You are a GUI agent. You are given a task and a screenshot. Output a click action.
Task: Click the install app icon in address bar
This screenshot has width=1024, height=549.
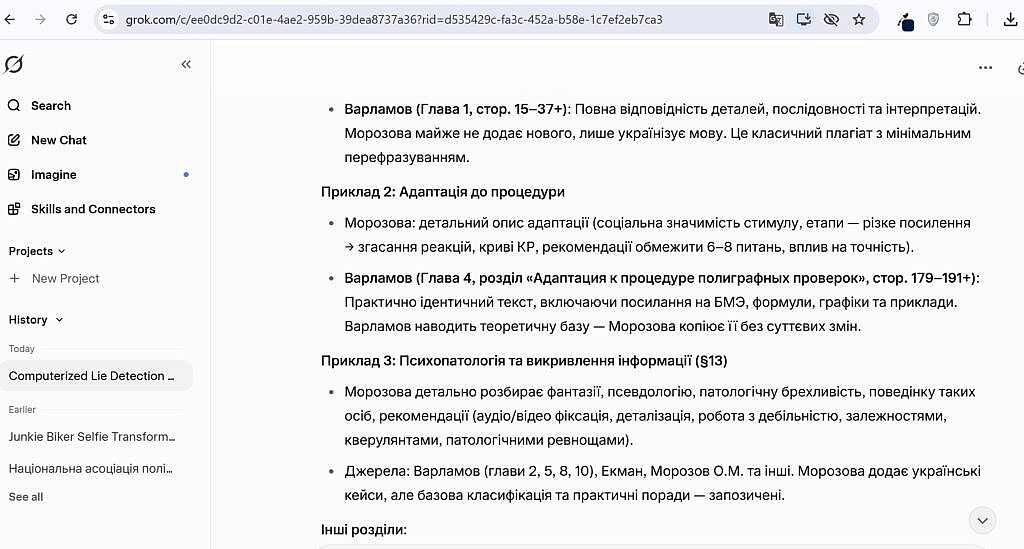(804, 20)
